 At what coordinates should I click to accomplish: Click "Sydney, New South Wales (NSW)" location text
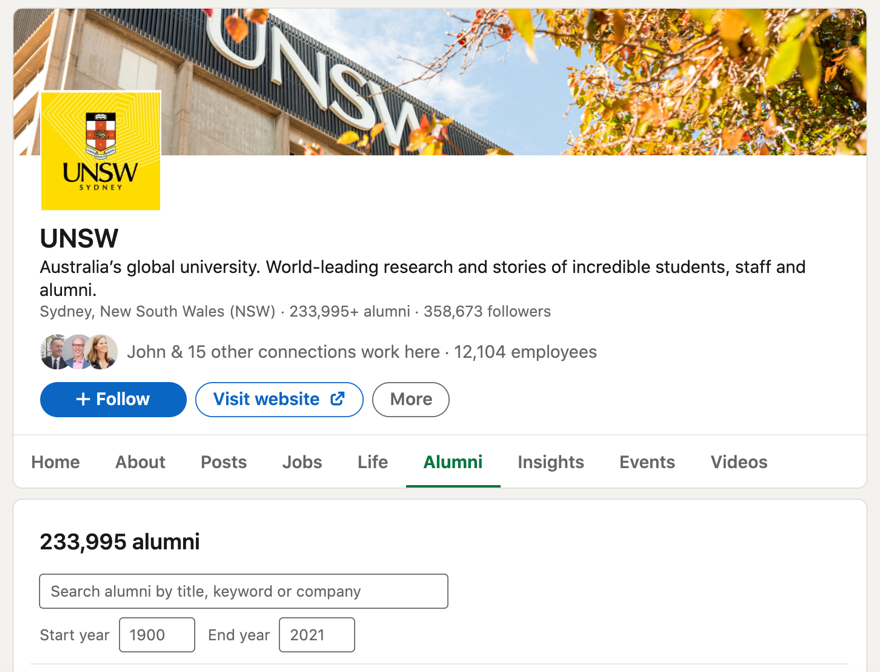(158, 312)
